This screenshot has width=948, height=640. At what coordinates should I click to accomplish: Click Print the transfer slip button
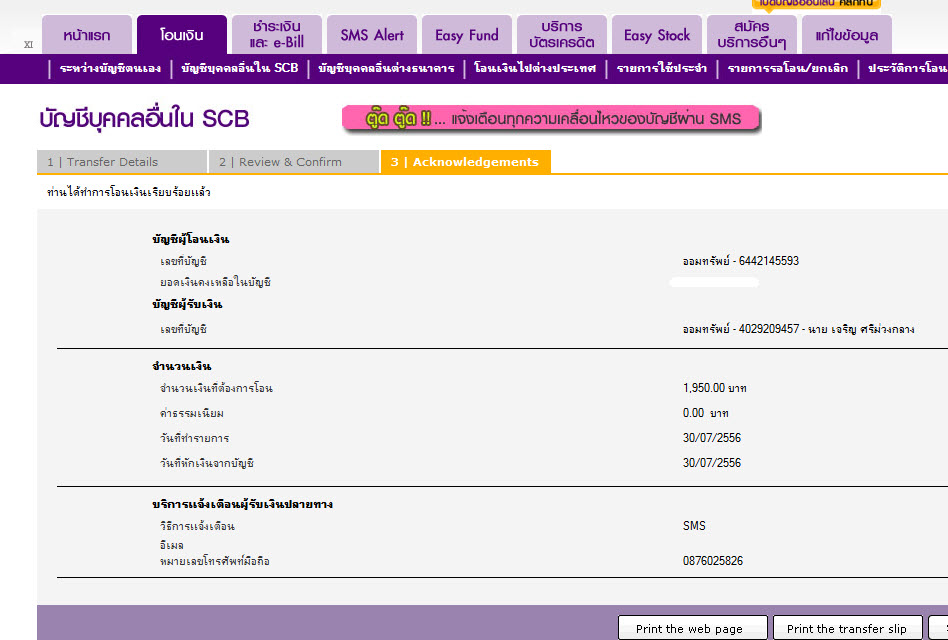(x=847, y=629)
